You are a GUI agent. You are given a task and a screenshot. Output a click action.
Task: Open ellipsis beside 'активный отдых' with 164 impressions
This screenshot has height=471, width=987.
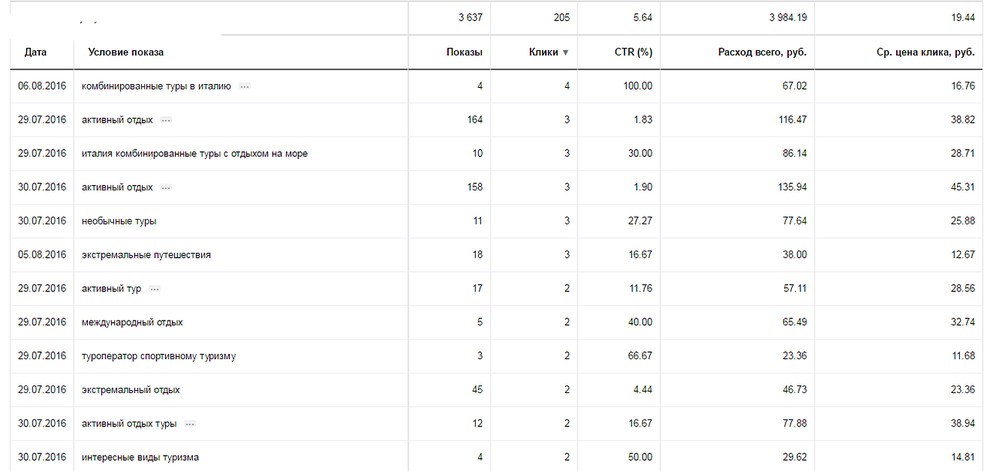(166, 120)
